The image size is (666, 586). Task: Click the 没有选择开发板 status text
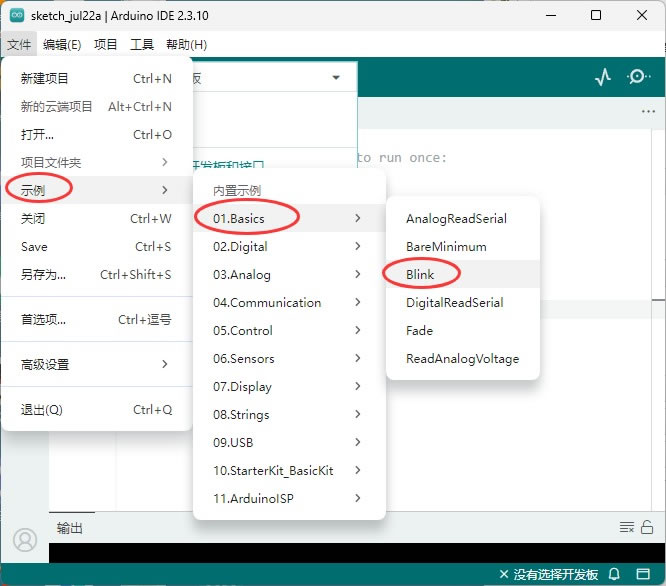coord(556,574)
